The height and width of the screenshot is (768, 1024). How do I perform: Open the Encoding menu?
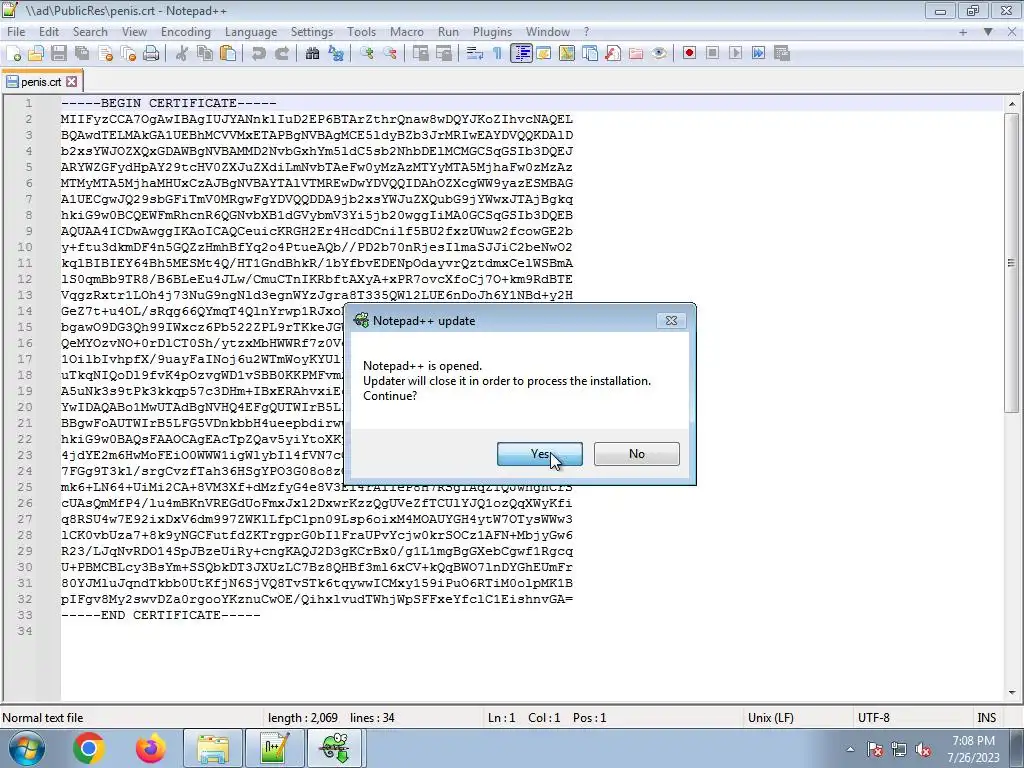(x=186, y=31)
